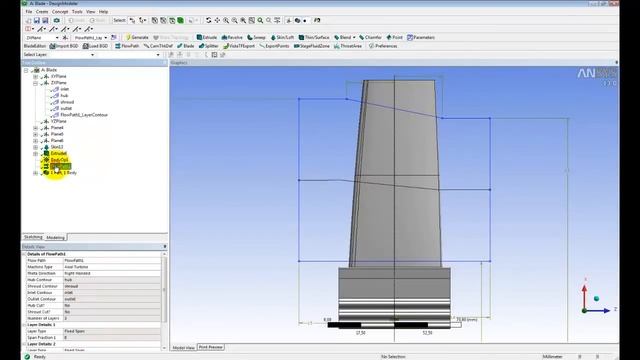Select the Extrude4 feature in tree
The height and width of the screenshot is (360, 640).
coord(59,153)
